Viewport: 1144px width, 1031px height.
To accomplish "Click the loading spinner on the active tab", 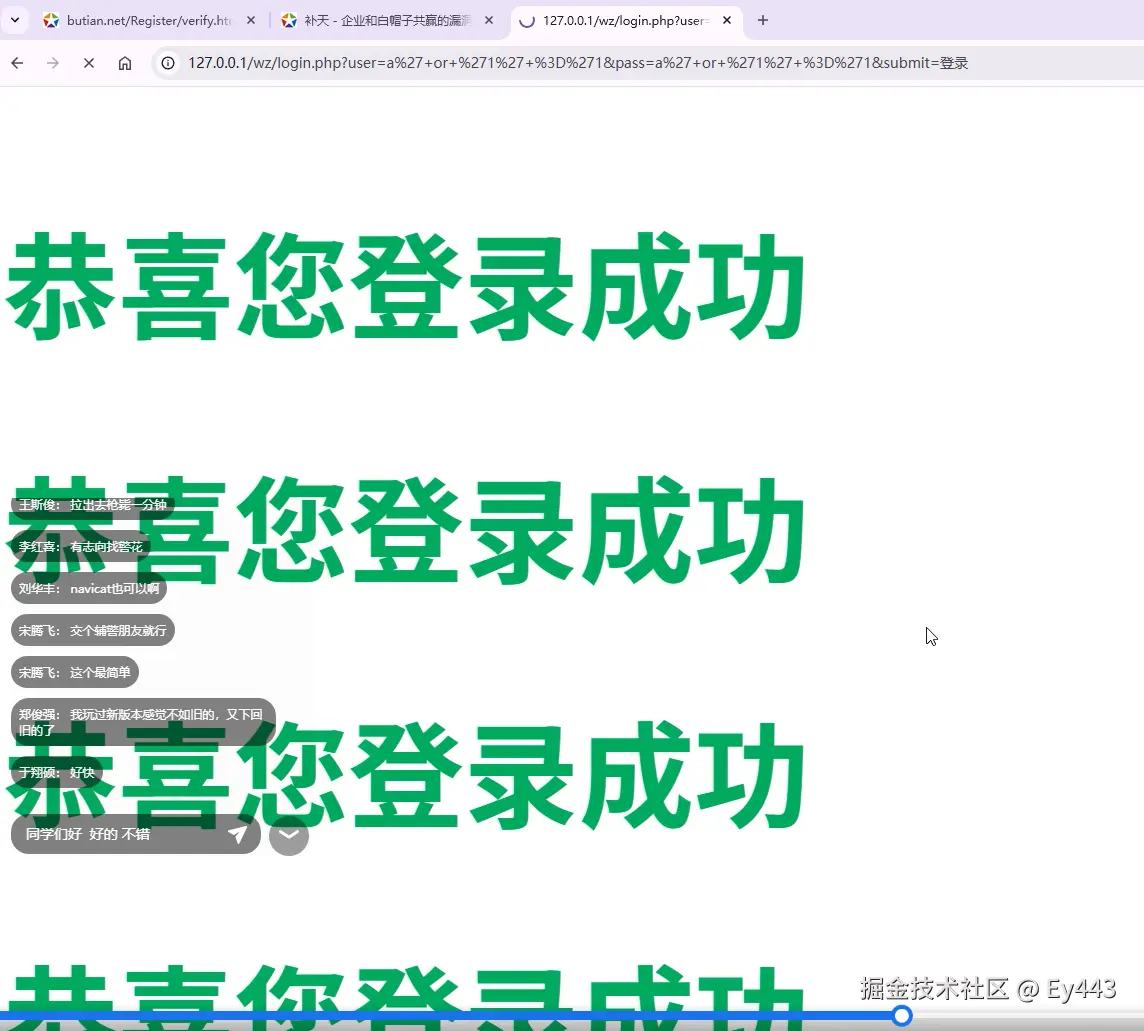I will [527, 21].
